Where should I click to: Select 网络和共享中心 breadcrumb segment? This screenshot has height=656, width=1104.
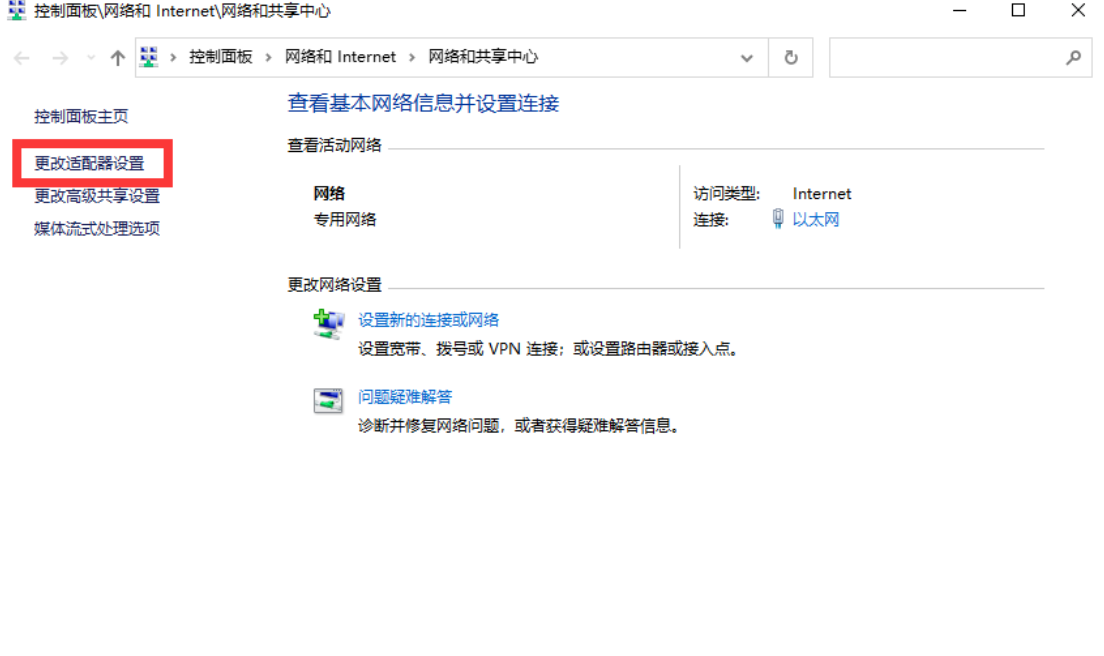point(483,57)
